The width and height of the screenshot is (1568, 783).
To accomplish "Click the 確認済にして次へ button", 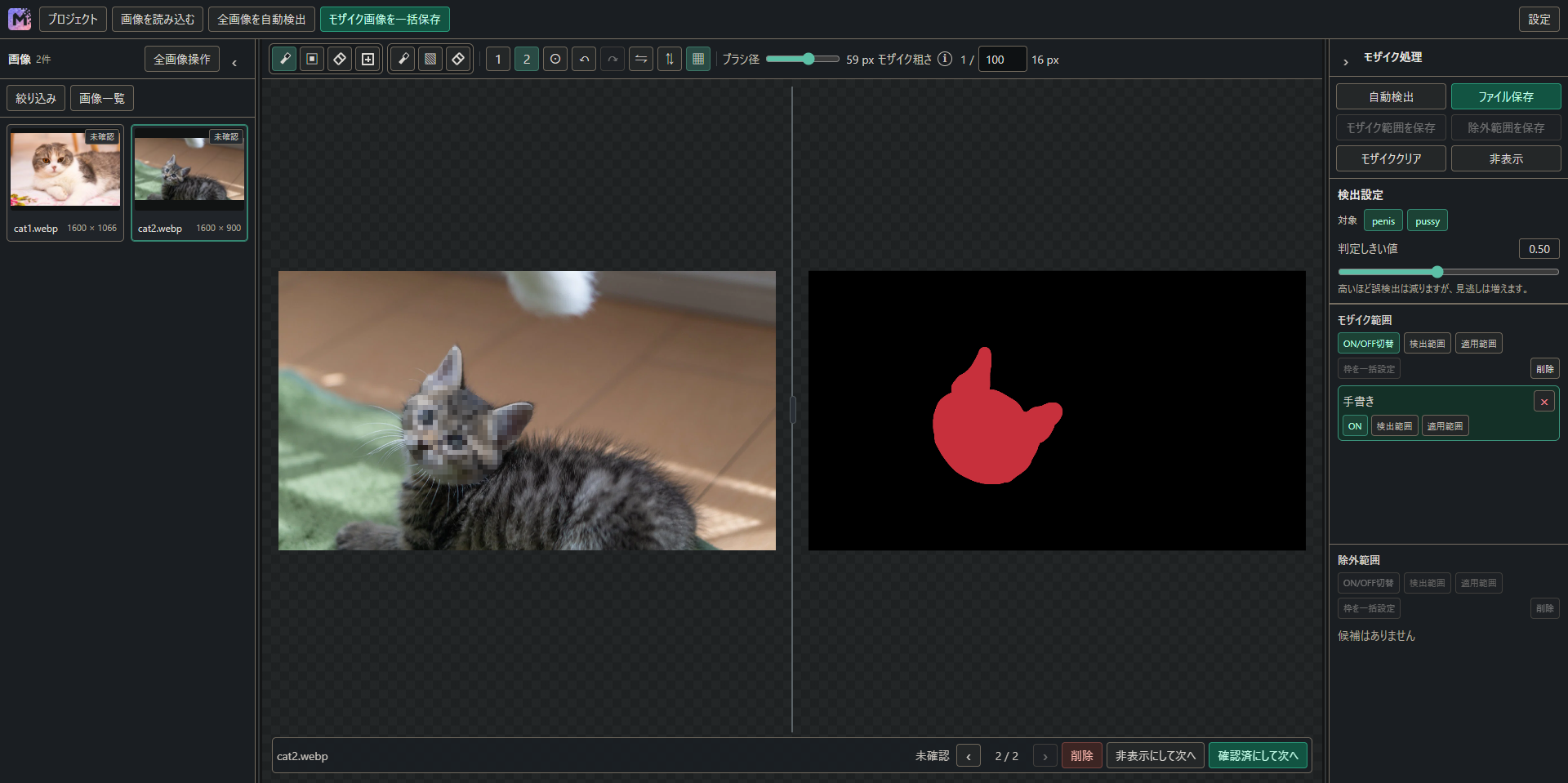I will tap(1258, 756).
